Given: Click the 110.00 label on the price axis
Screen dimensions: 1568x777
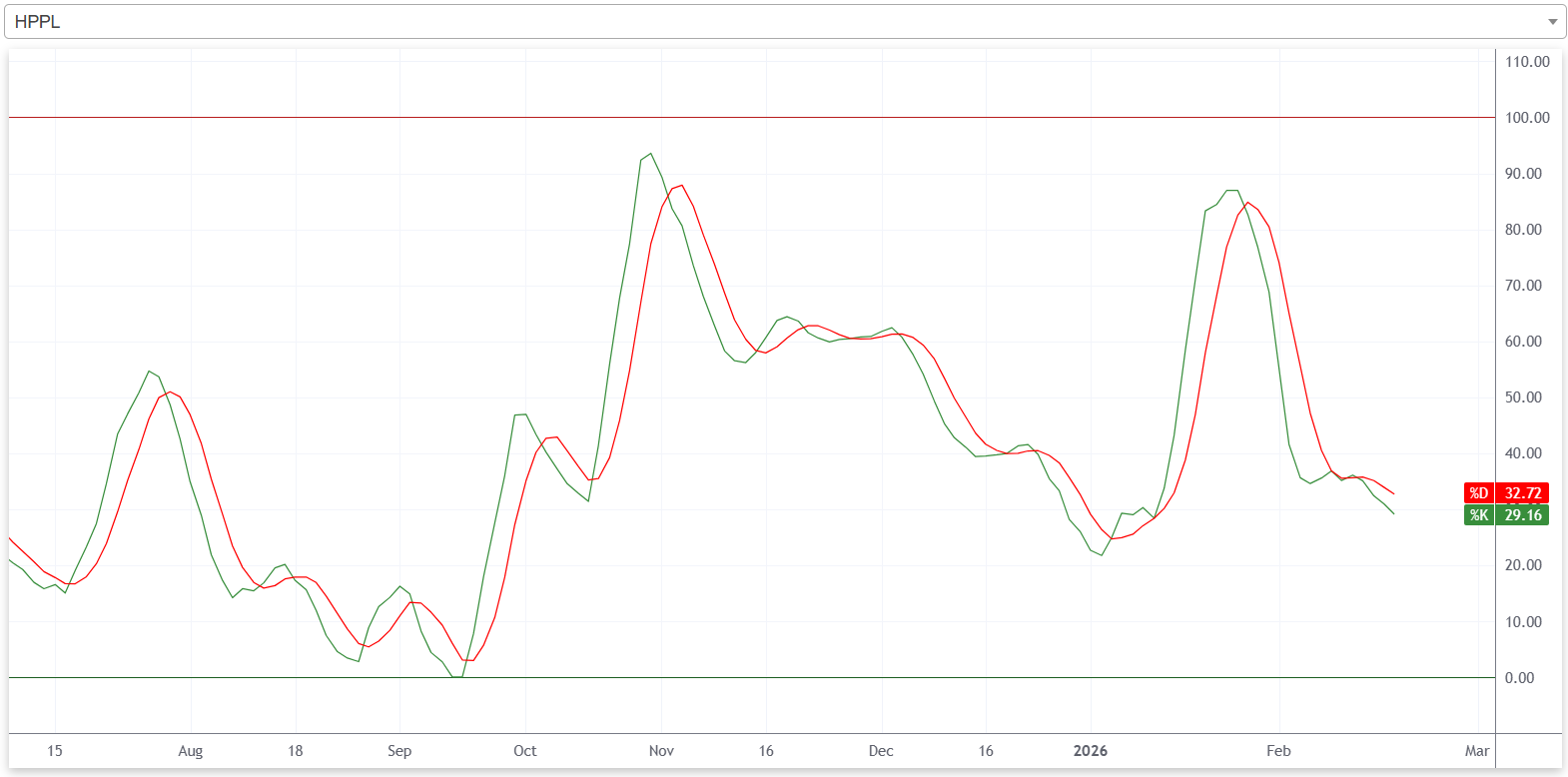Looking at the screenshot, I should (x=1527, y=62).
